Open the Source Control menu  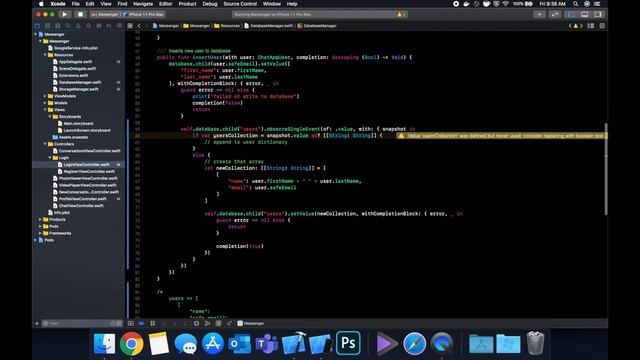(240, 4)
